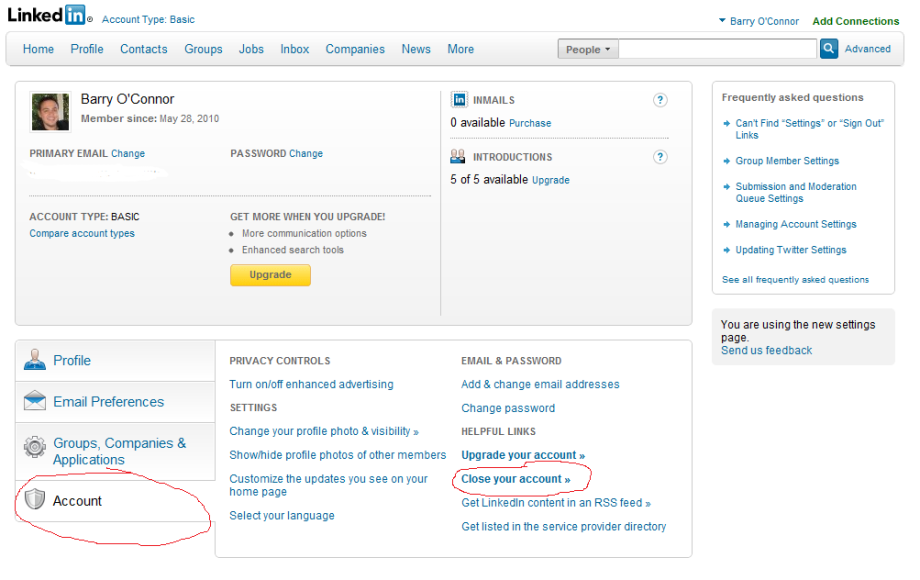Open the Introductions help question-mark icon
920x580 pixels.
coord(660,157)
